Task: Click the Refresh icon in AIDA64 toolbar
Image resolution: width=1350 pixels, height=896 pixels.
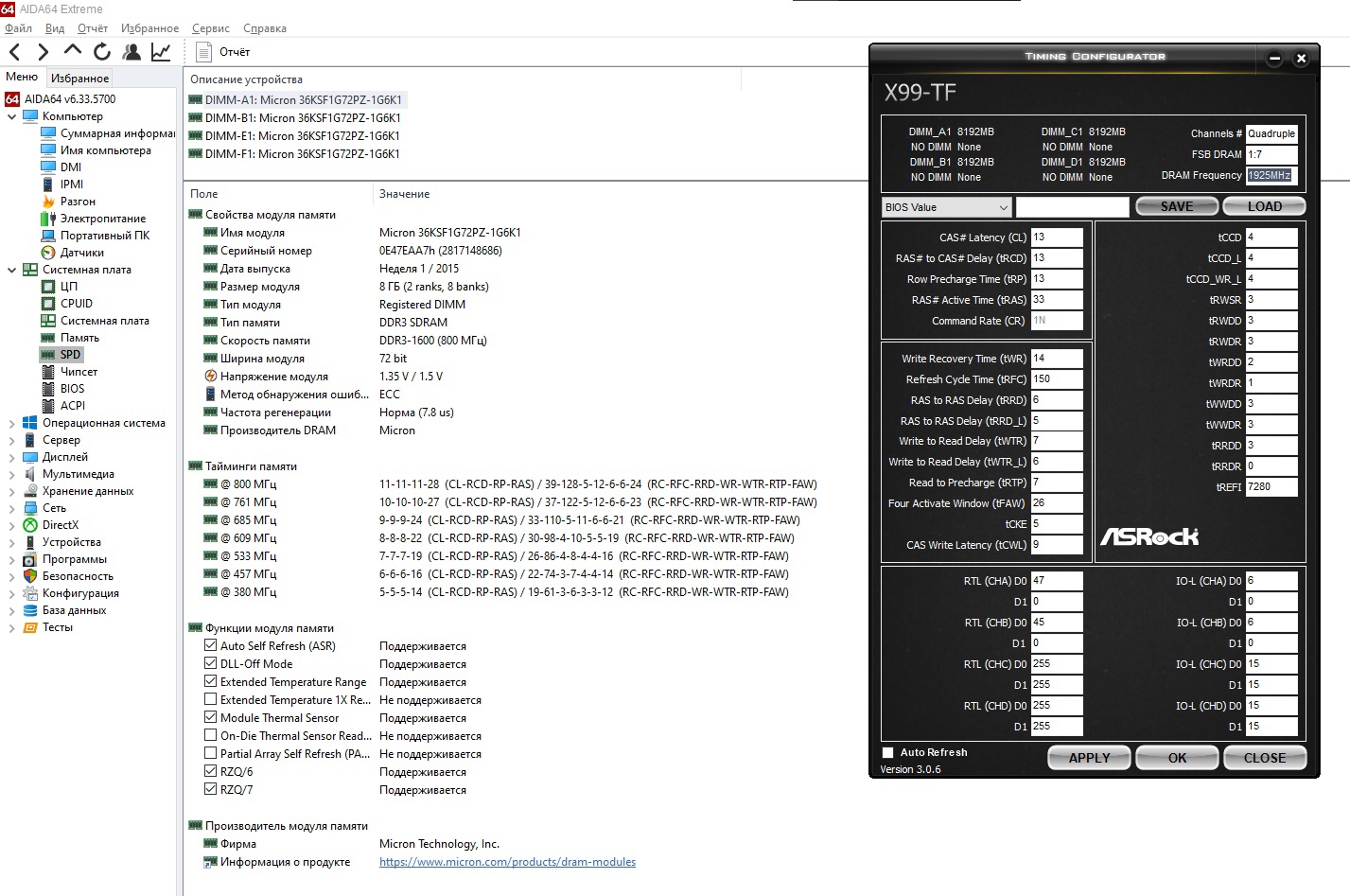Action: [102, 52]
